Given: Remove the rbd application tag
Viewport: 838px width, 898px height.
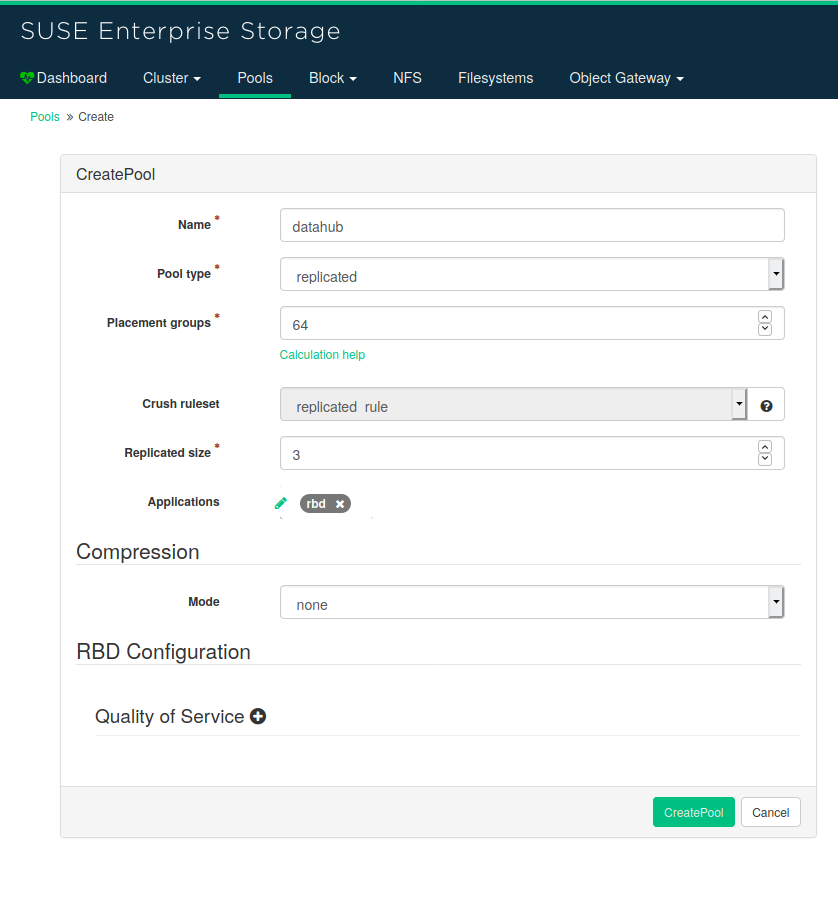Looking at the screenshot, I should [340, 504].
